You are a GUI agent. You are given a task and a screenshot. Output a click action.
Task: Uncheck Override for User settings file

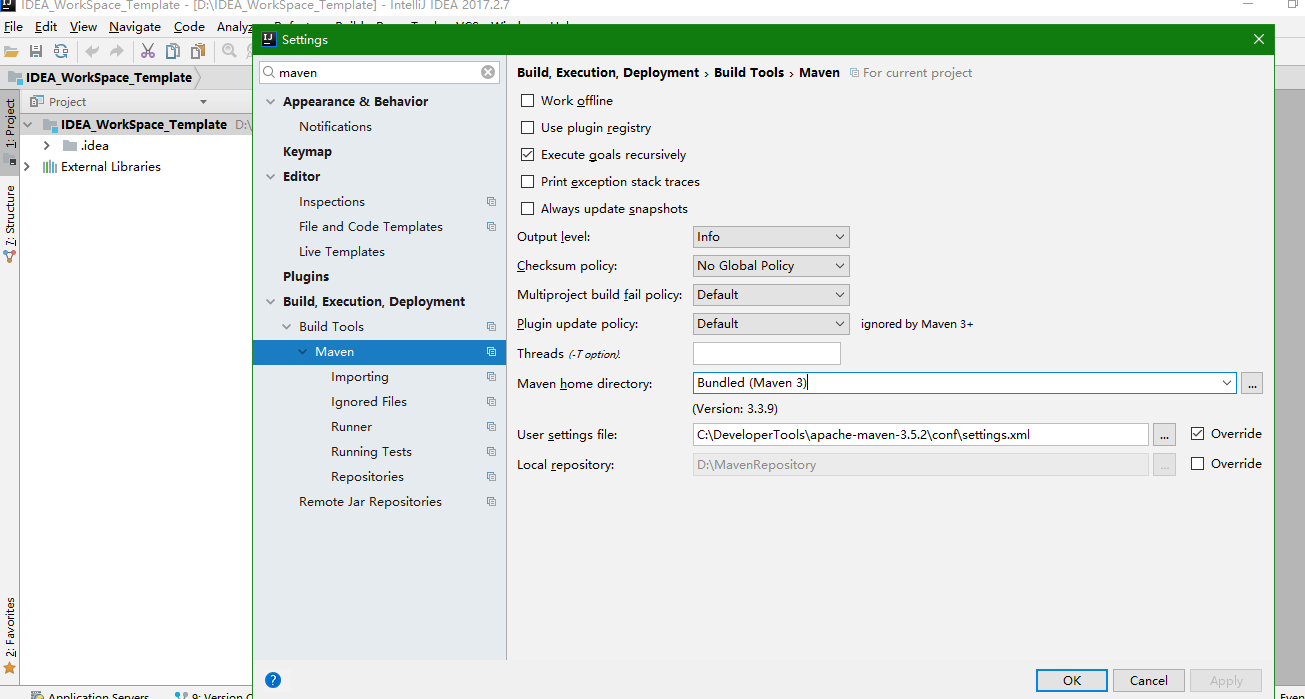pyautogui.click(x=1198, y=434)
